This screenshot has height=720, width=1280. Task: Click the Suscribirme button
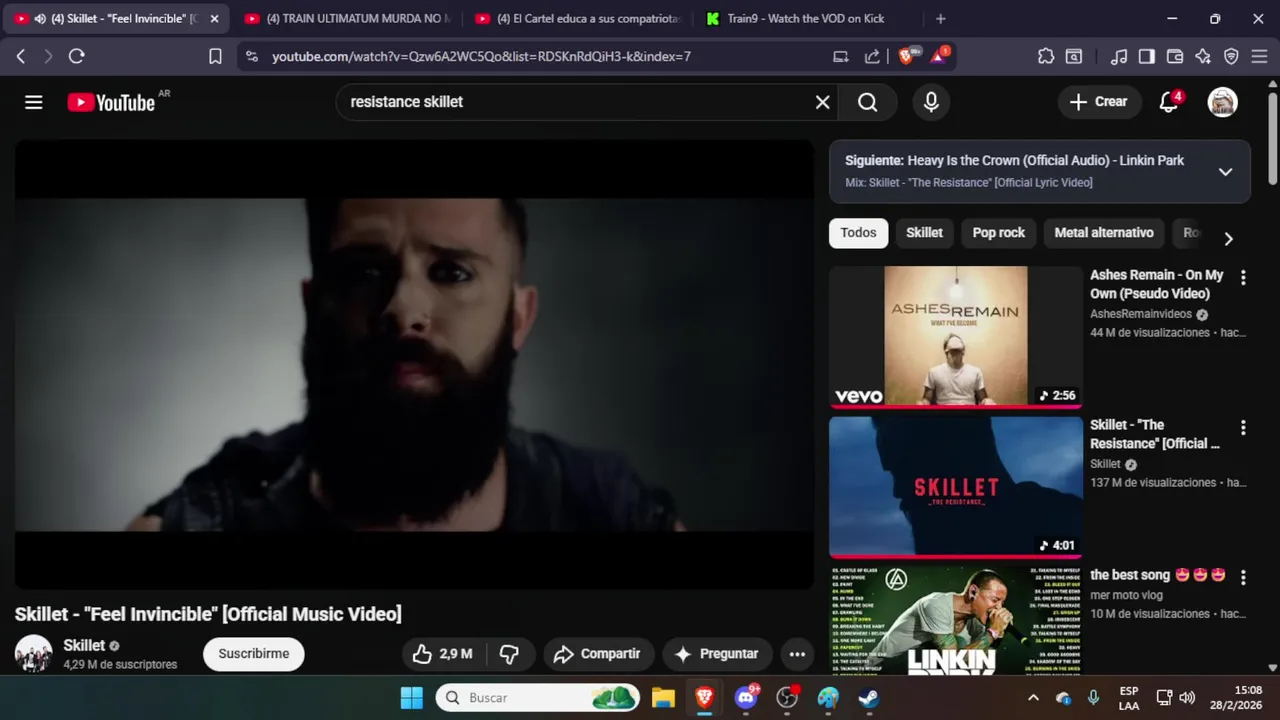click(x=253, y=654)
